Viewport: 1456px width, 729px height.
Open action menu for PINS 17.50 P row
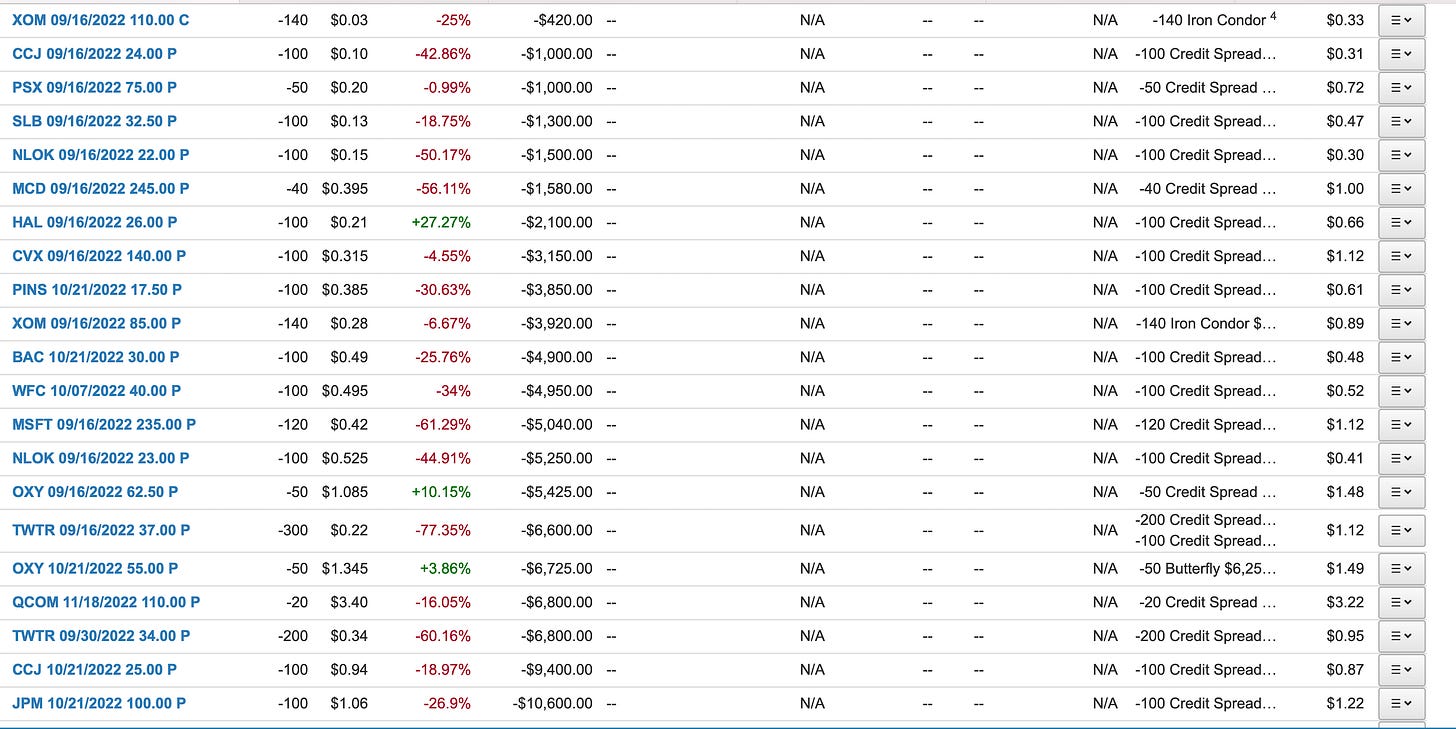[1401, 290]
